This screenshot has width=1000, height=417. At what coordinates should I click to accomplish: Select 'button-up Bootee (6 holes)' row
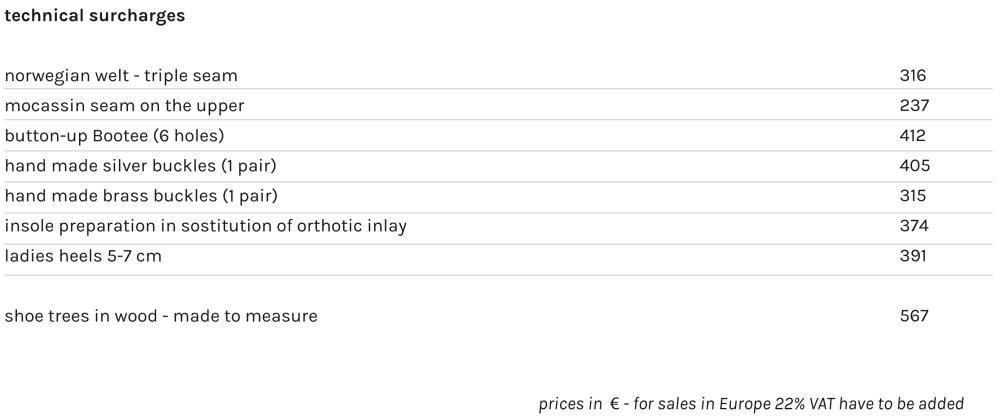coord(114,136)
